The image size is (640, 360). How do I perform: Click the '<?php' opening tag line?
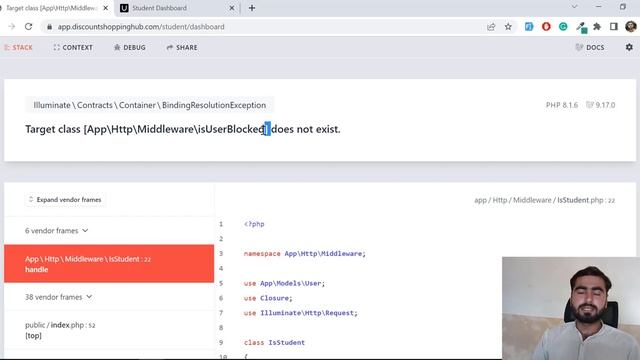254,224
